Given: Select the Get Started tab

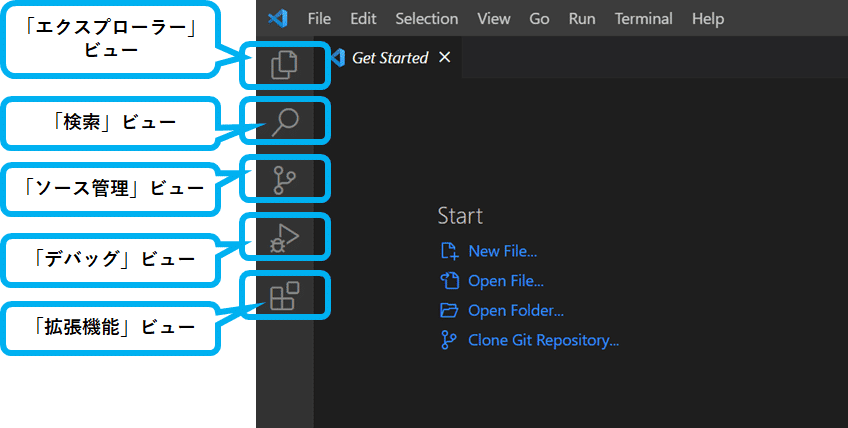Looking at the screenshot, I should 389,58.
